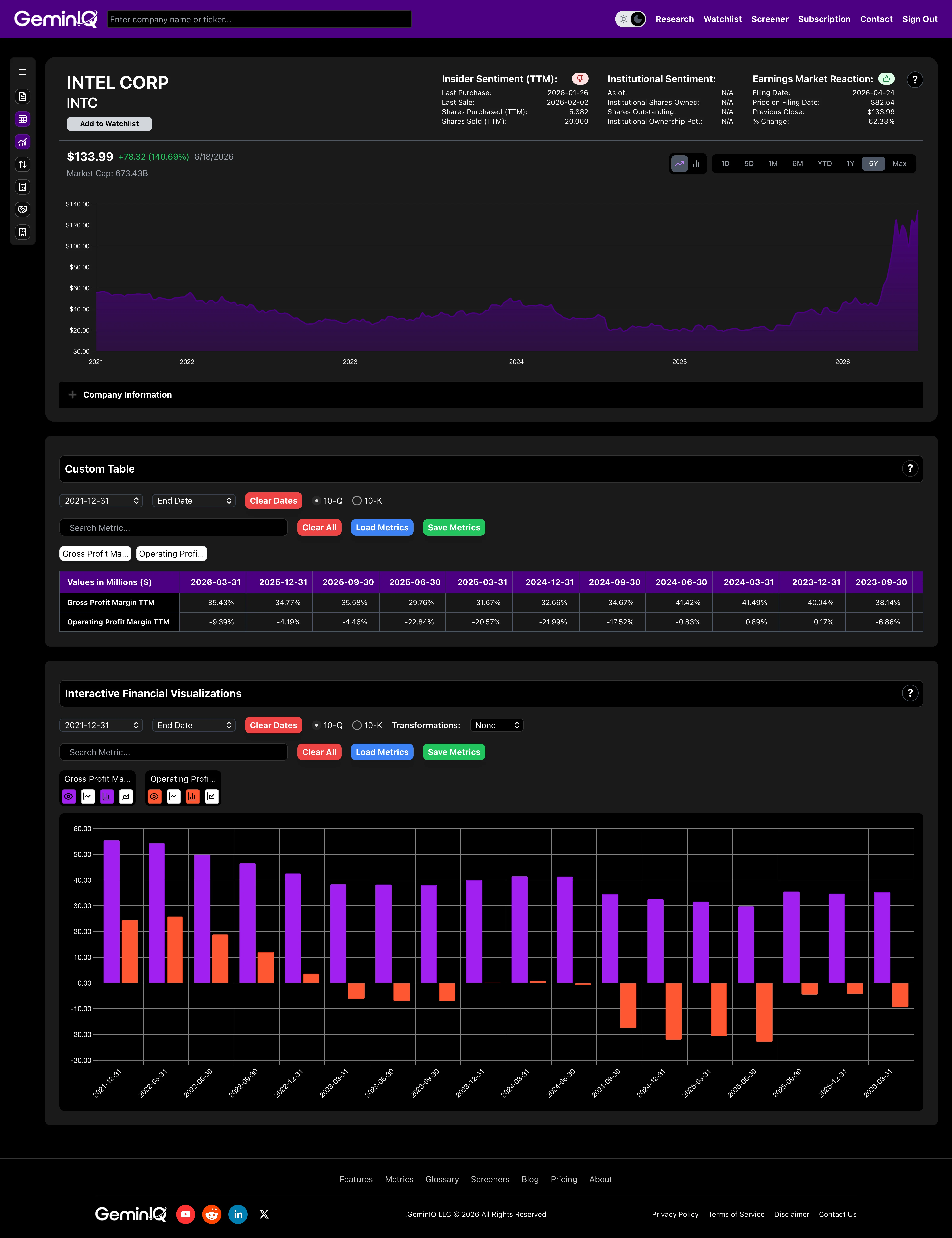The height and width of the screenshot is (1238, 952).
Task: Open the Glossary footer link
Action: pos(442,1180)
